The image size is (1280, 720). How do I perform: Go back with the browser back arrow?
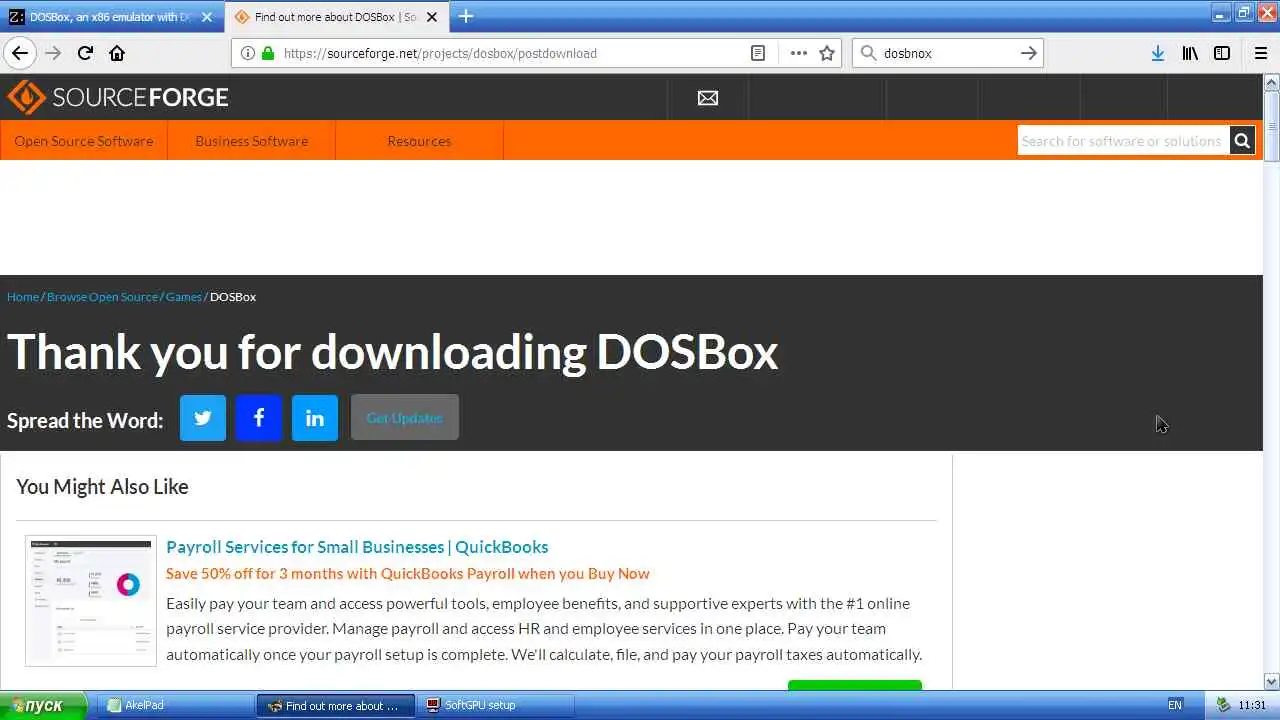(x=20, y=53)
